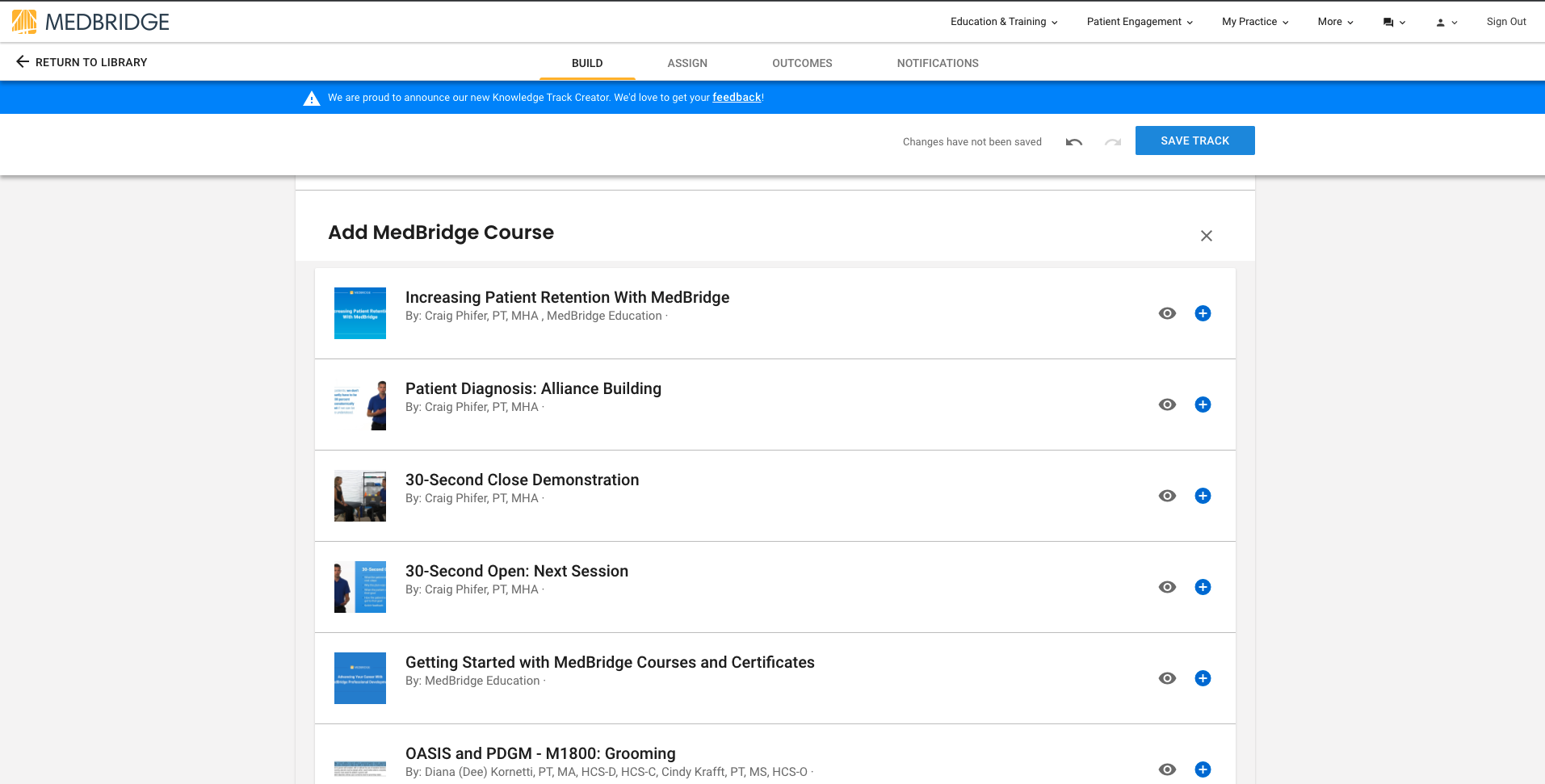The image size is (1545, 784).
Task: Switch to the OUTCOMES tab
Action: (x=801, y=63)
